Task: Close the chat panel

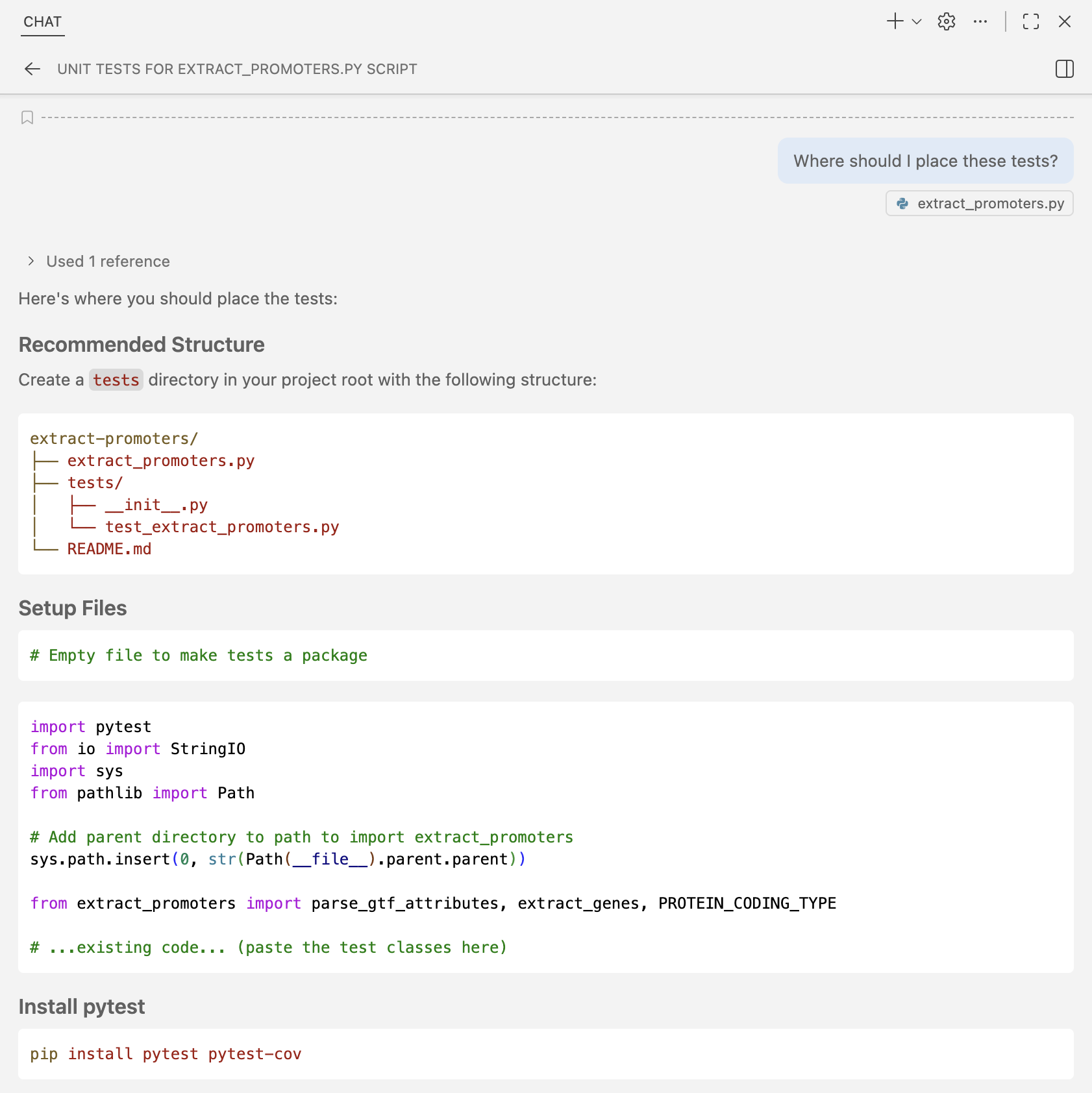Action: (1065, 21)
